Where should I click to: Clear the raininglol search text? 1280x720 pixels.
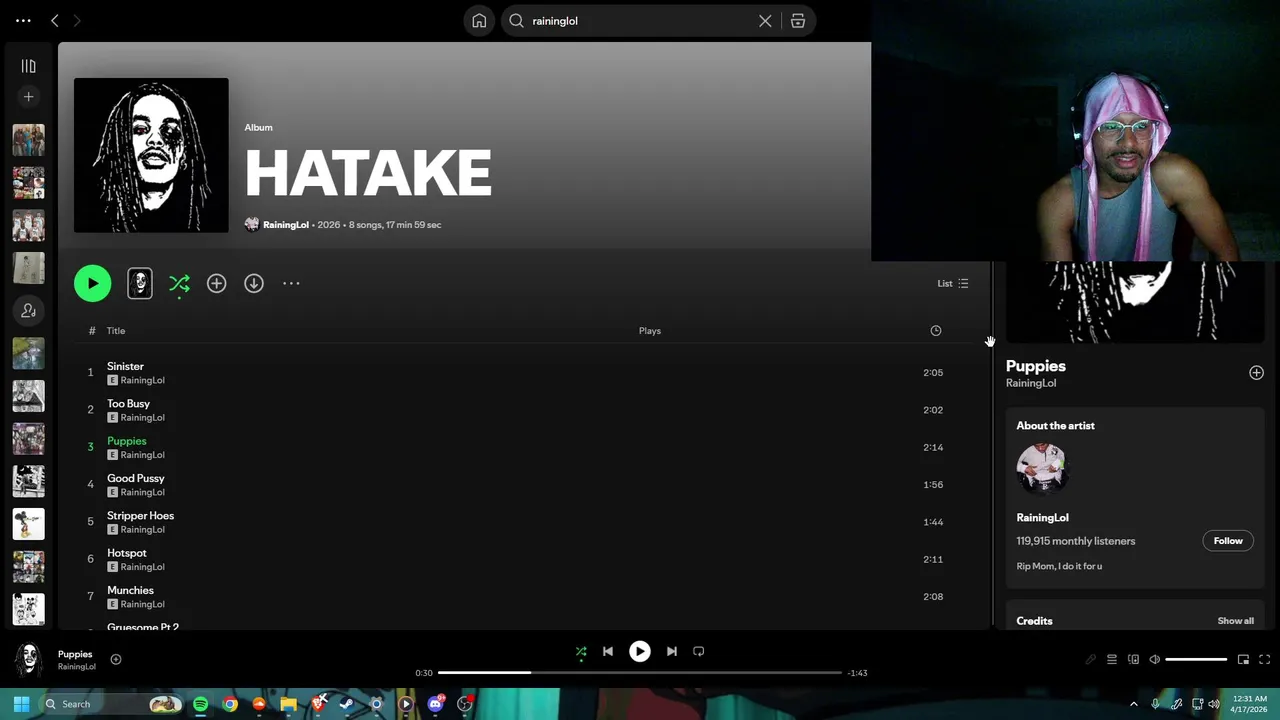765,21
